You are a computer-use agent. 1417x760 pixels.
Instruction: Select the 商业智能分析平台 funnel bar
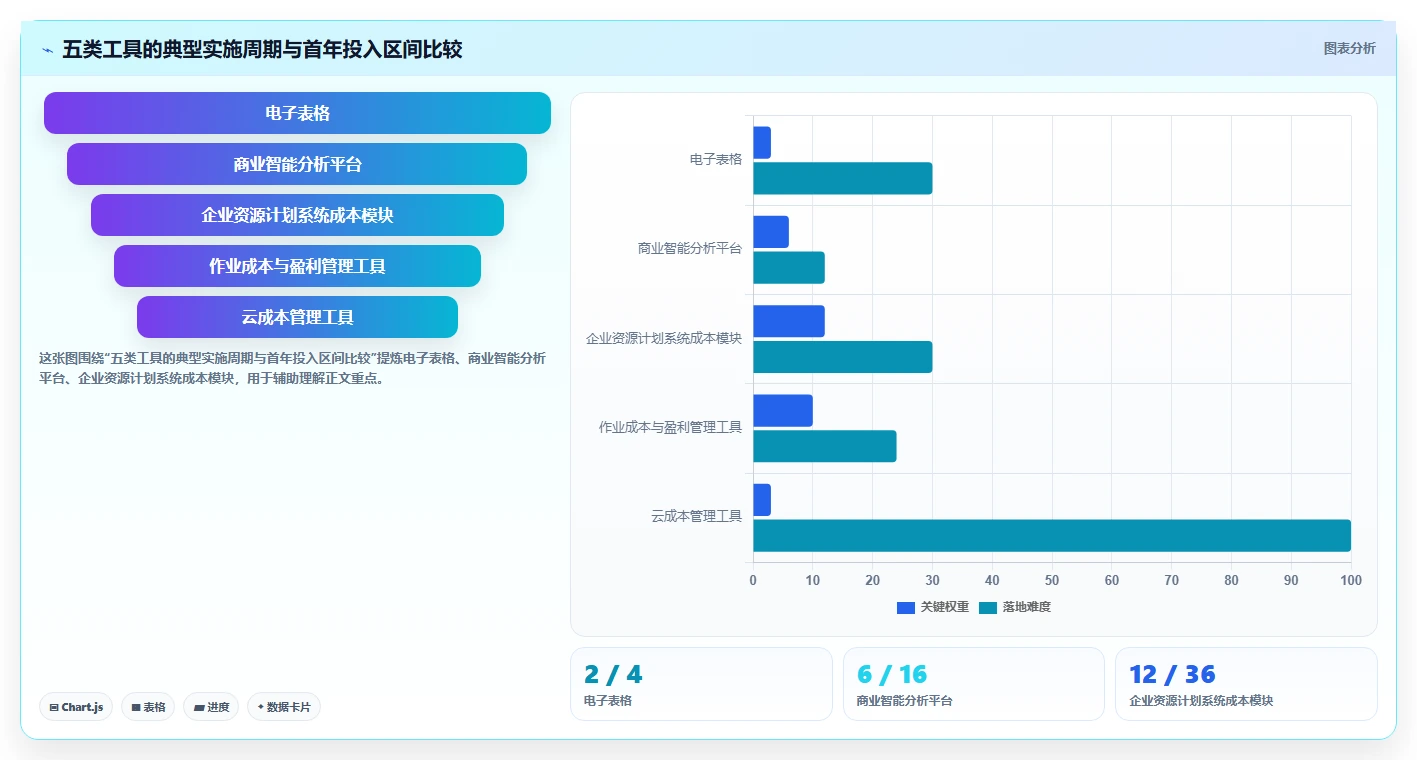[297, 164]
